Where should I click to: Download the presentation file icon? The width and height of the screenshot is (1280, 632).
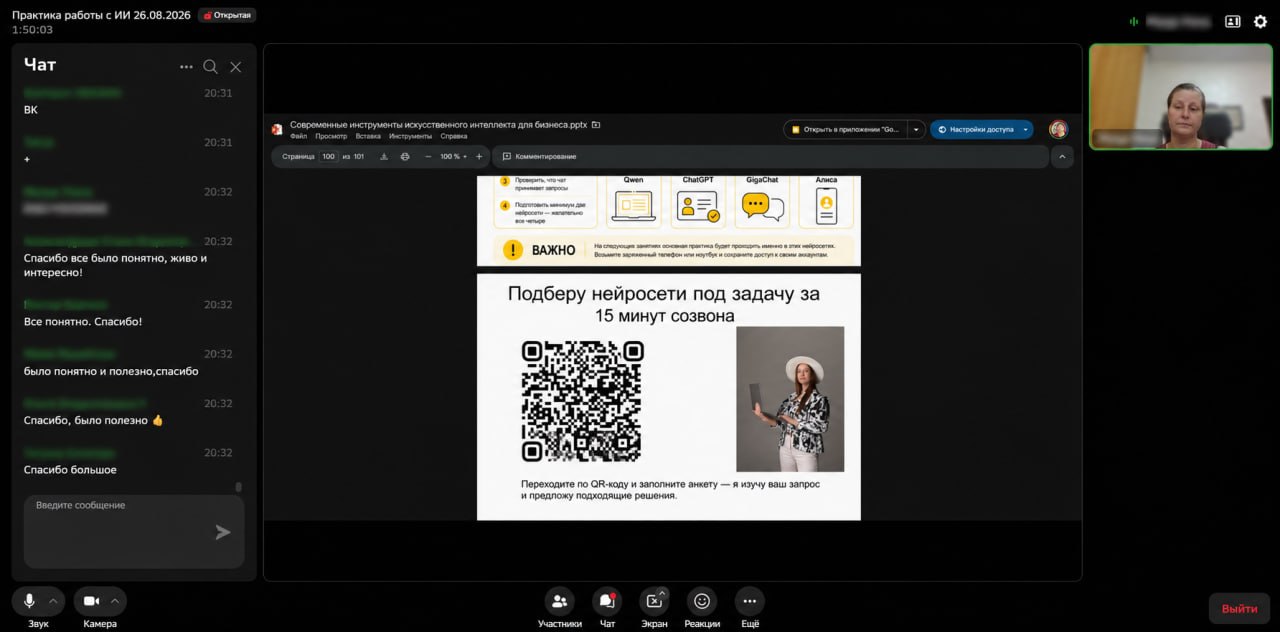tap(384, 156)
